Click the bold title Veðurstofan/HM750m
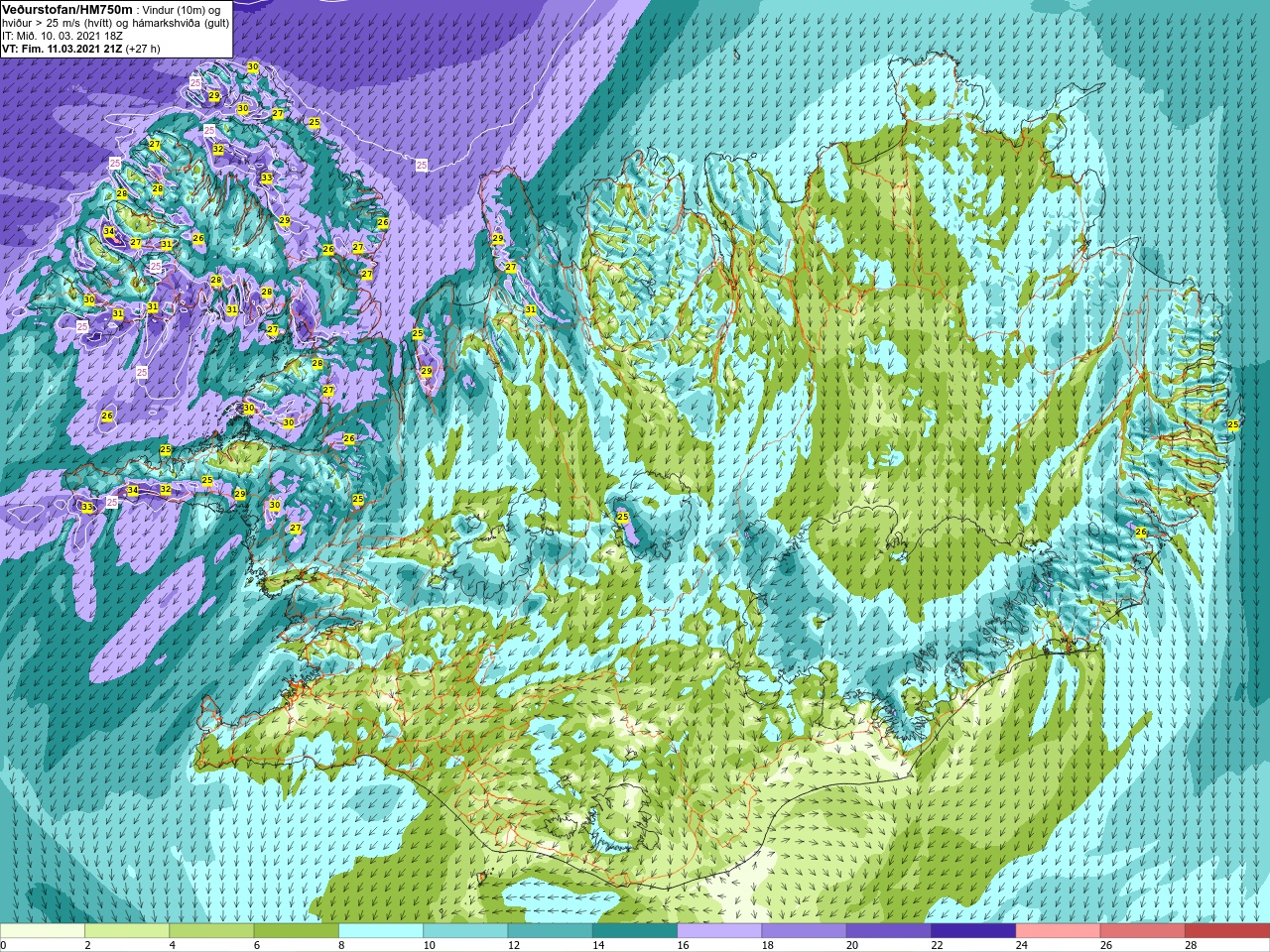1270x952 pixels. click(67, 8)
